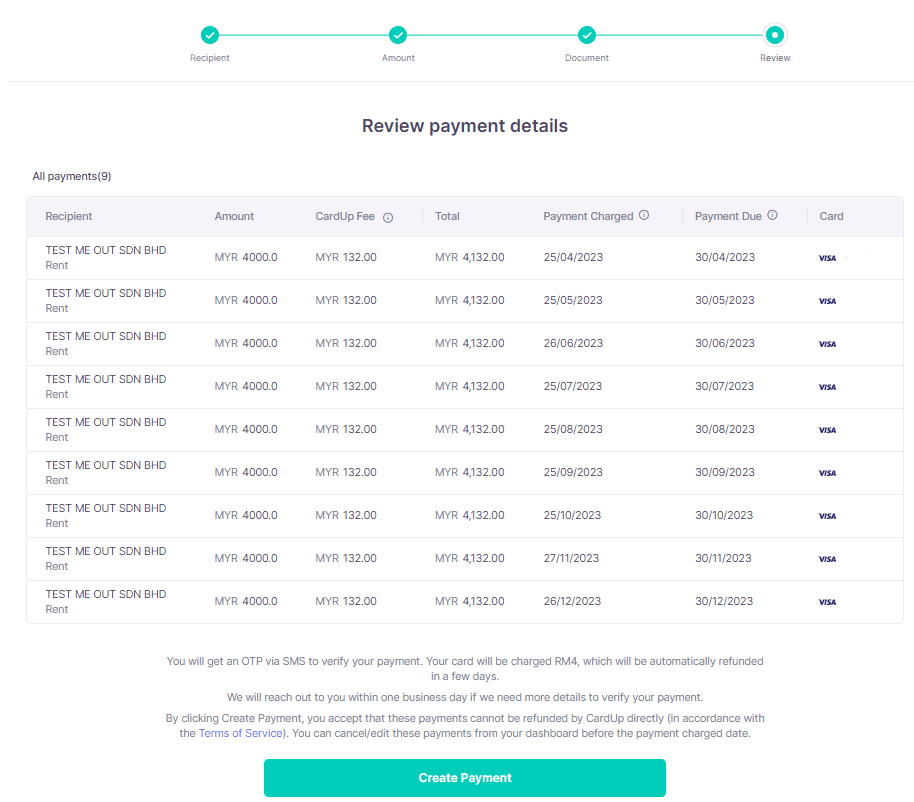
Task: Click the Create Payment button
Action: (x=464, y=778)
